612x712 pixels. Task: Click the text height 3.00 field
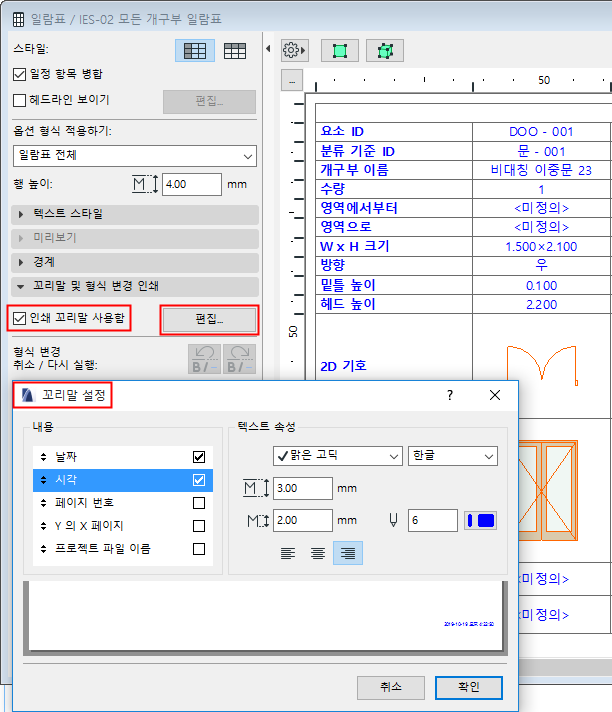303,488
